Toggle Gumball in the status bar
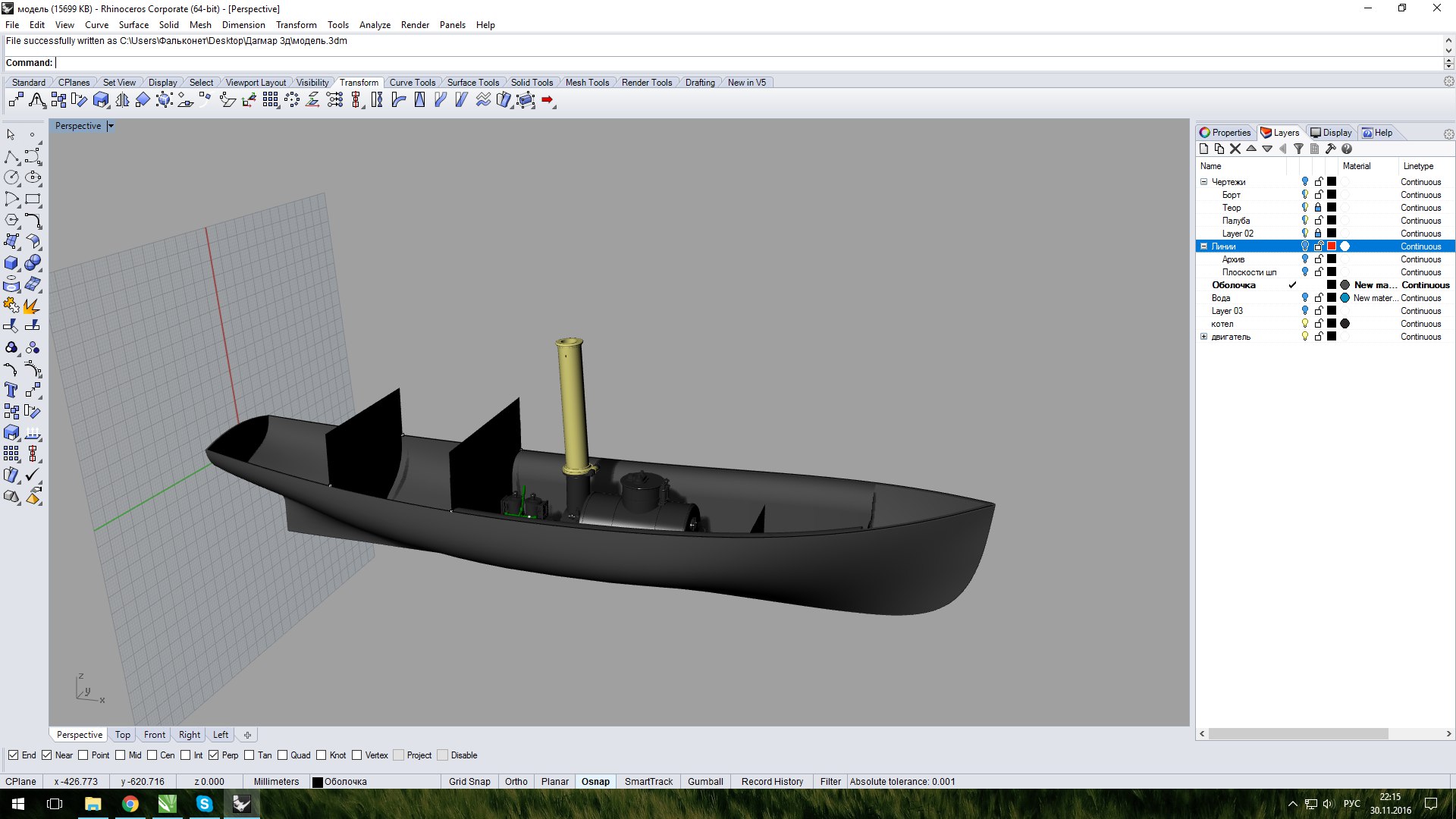This screenshot has height=819, width=1456. pos(705,782)
